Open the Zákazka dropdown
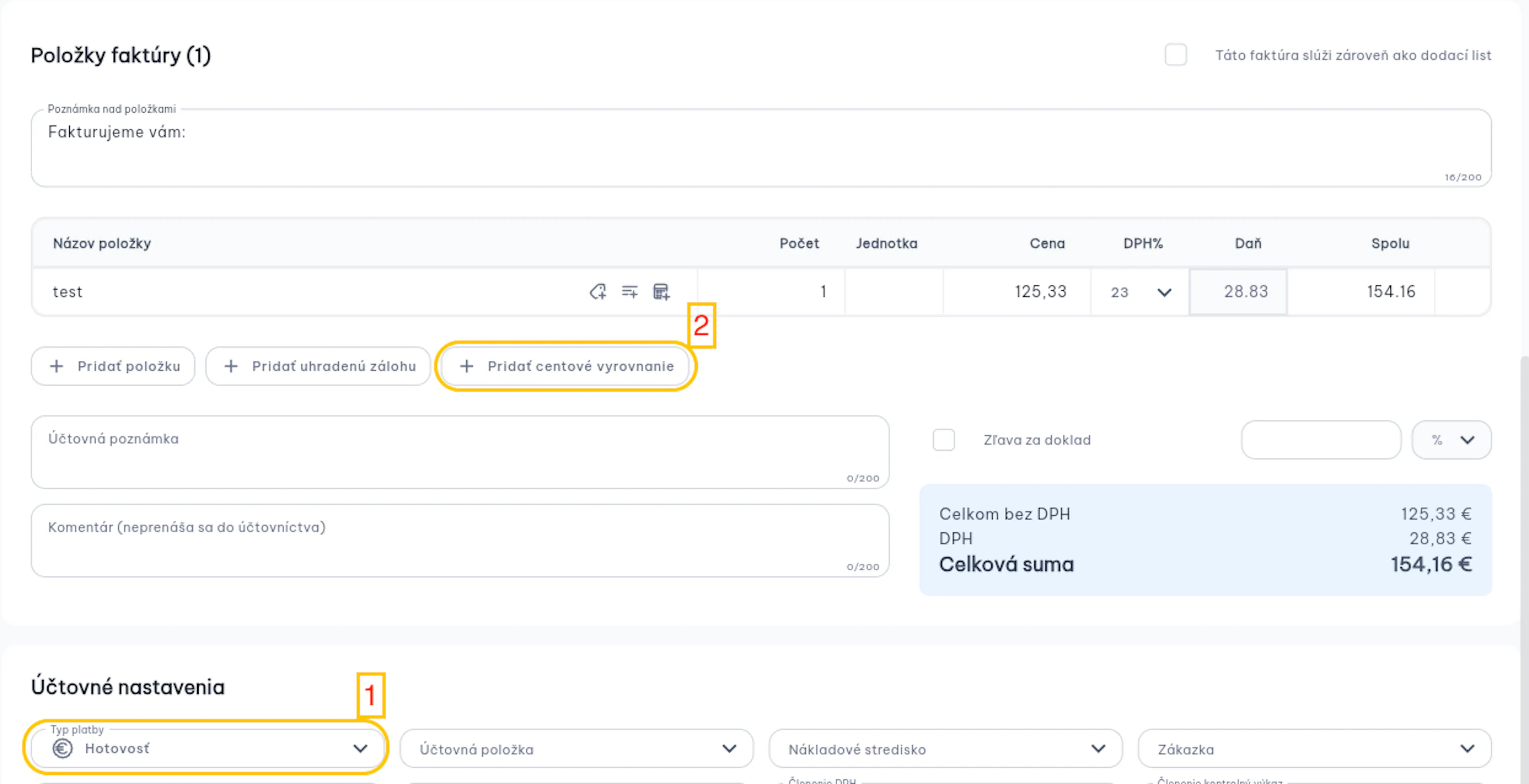Image resolution: width=1529 pixels, height=784 pixels. 1315,749
